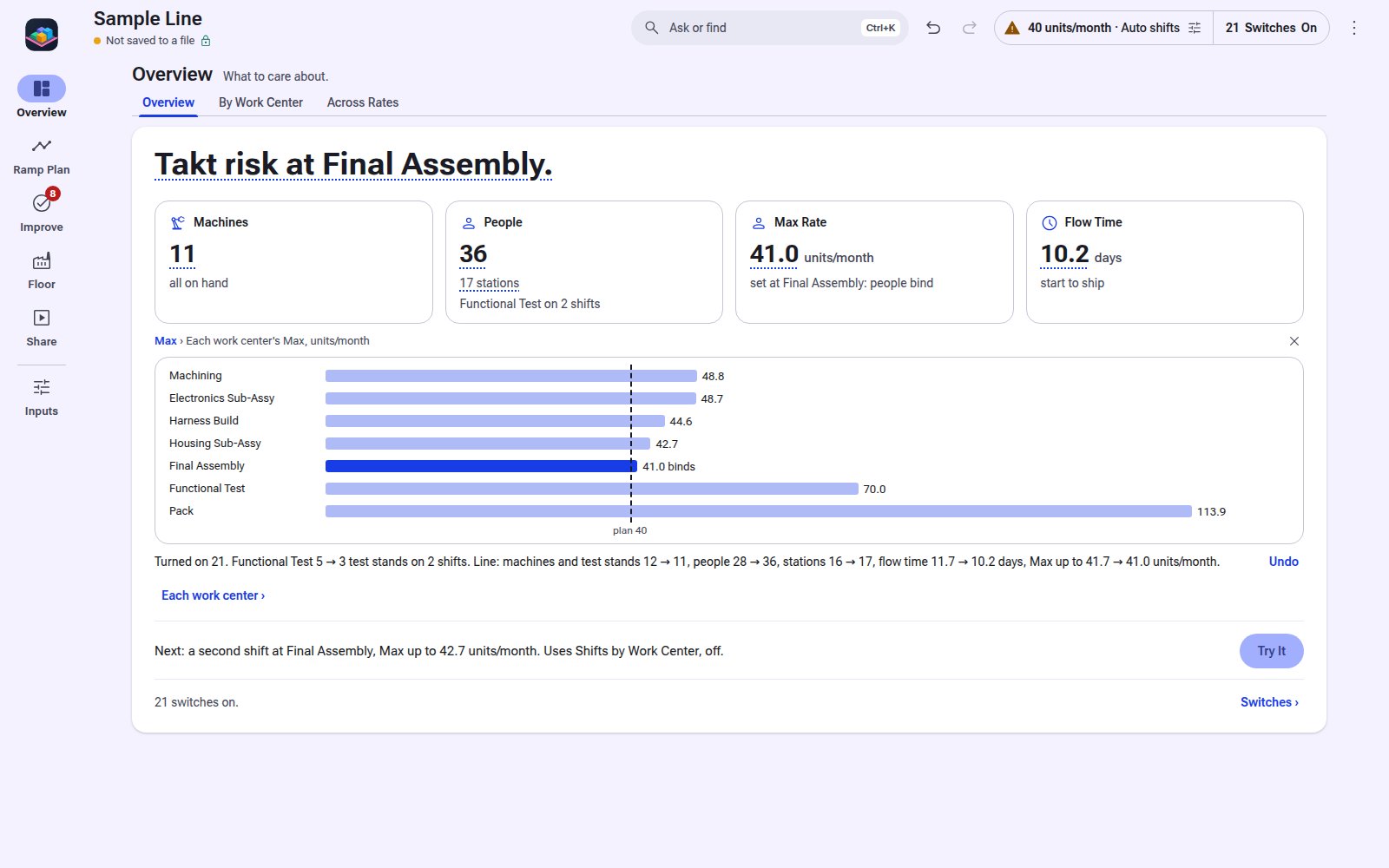
Task: Click the Flow Time value 10.2
Action: (1064, 254)
